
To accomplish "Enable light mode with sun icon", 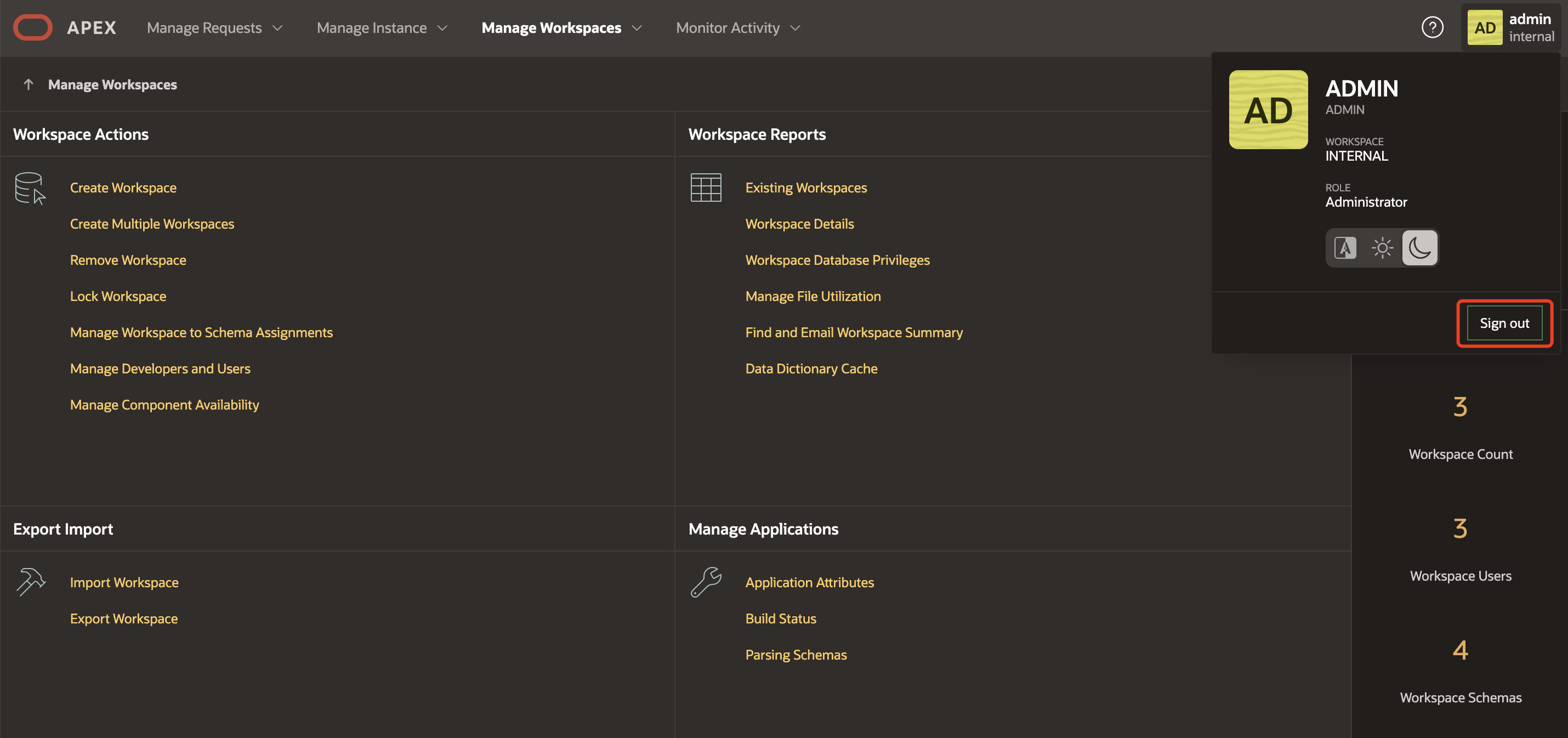I will [x=1382, y=248].
